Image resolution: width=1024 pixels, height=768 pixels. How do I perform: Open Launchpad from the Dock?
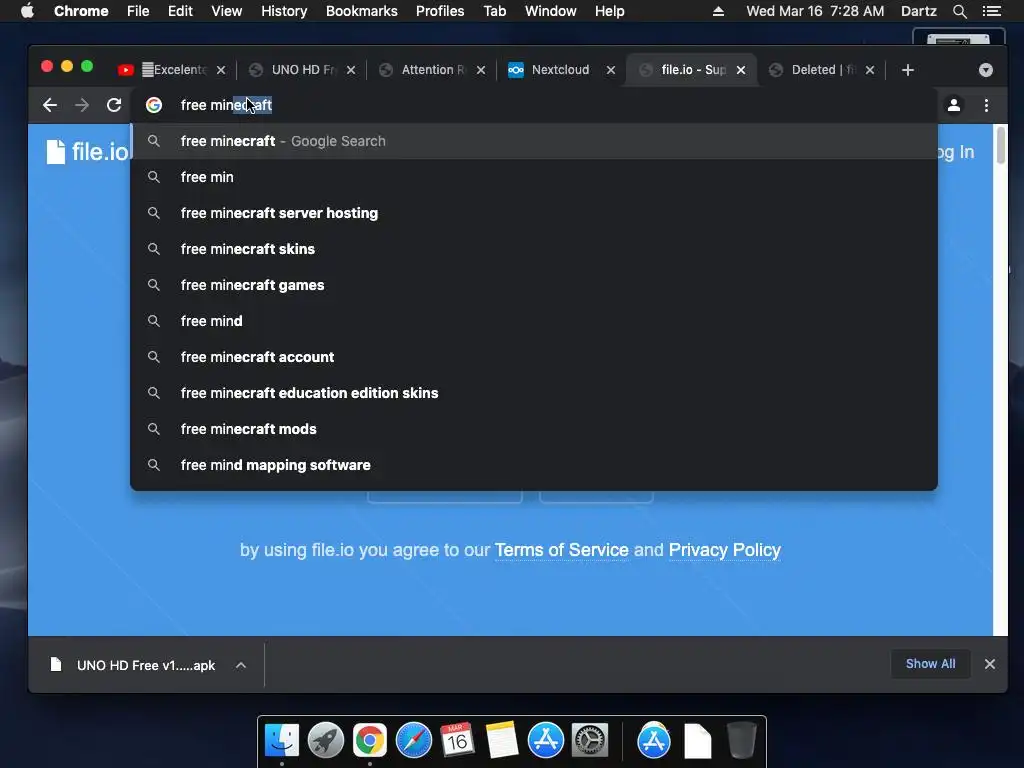pos(325,740)
